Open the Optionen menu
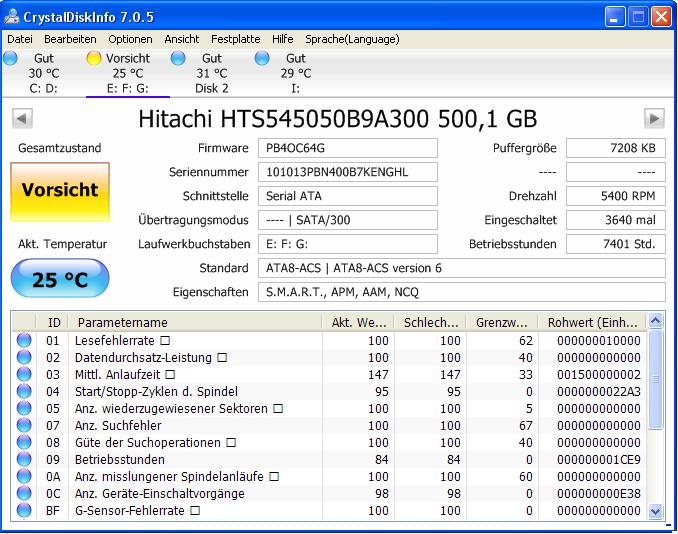 (x=130, y=39)
